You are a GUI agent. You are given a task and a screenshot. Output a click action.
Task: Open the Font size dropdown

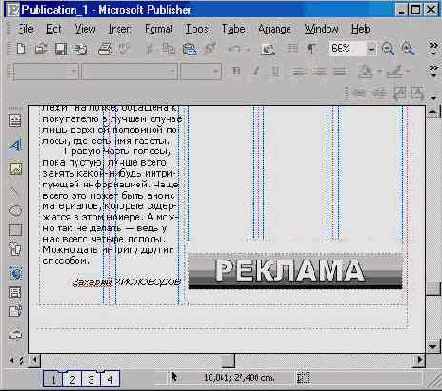pyautogui.click(x=216, y=71)
